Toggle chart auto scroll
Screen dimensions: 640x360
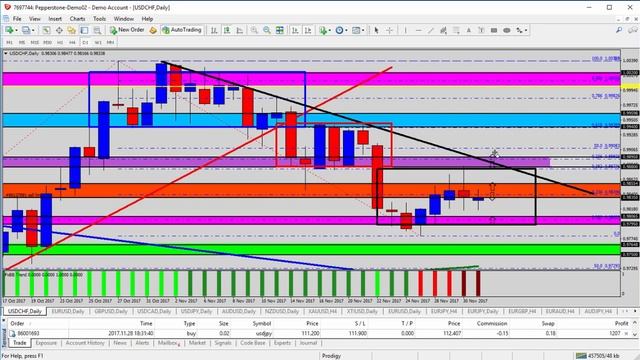coord(295,30)
